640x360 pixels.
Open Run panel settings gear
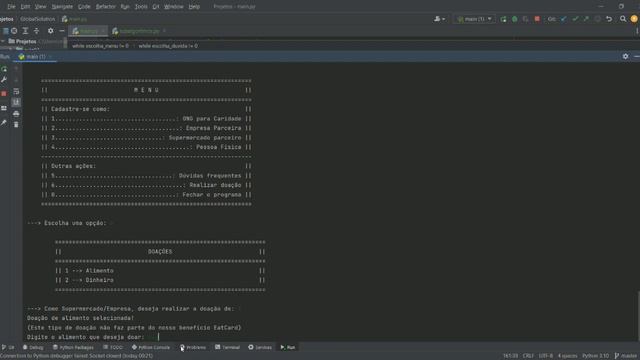(625, 56)
